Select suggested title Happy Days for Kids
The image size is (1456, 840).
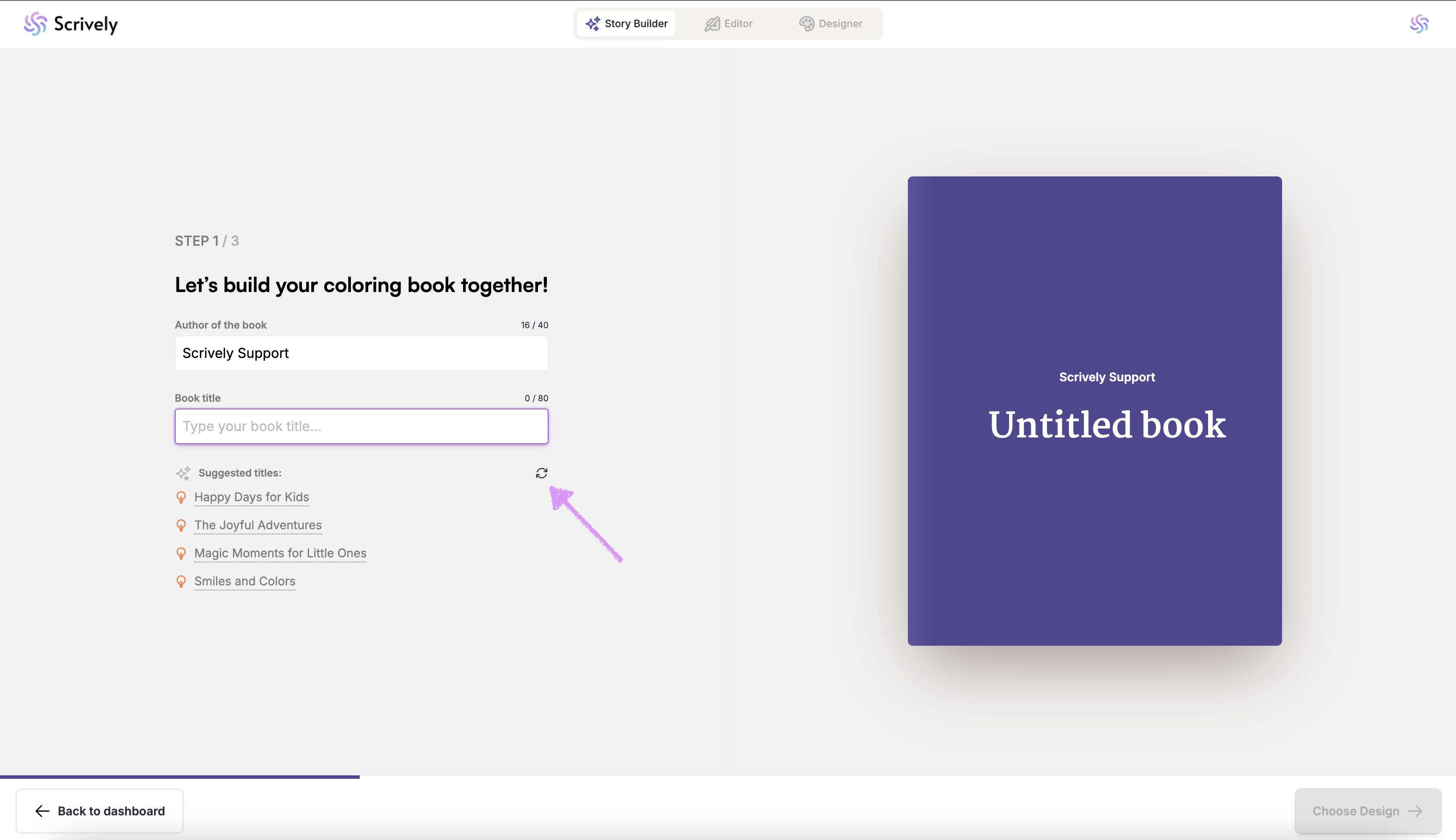coord(252,497)
